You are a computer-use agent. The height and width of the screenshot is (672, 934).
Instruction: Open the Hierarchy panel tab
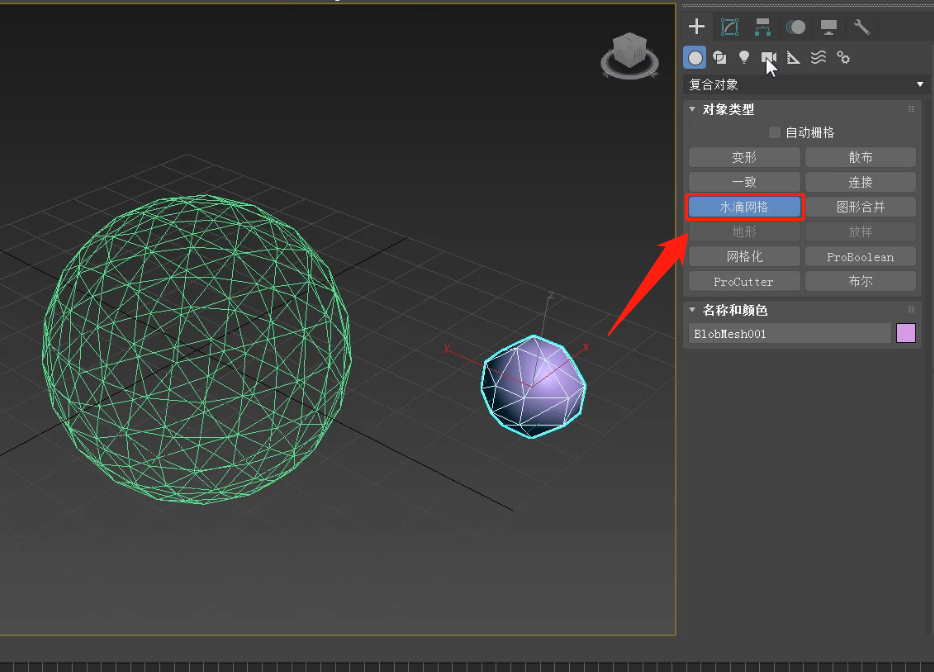(x=762, y=27)
